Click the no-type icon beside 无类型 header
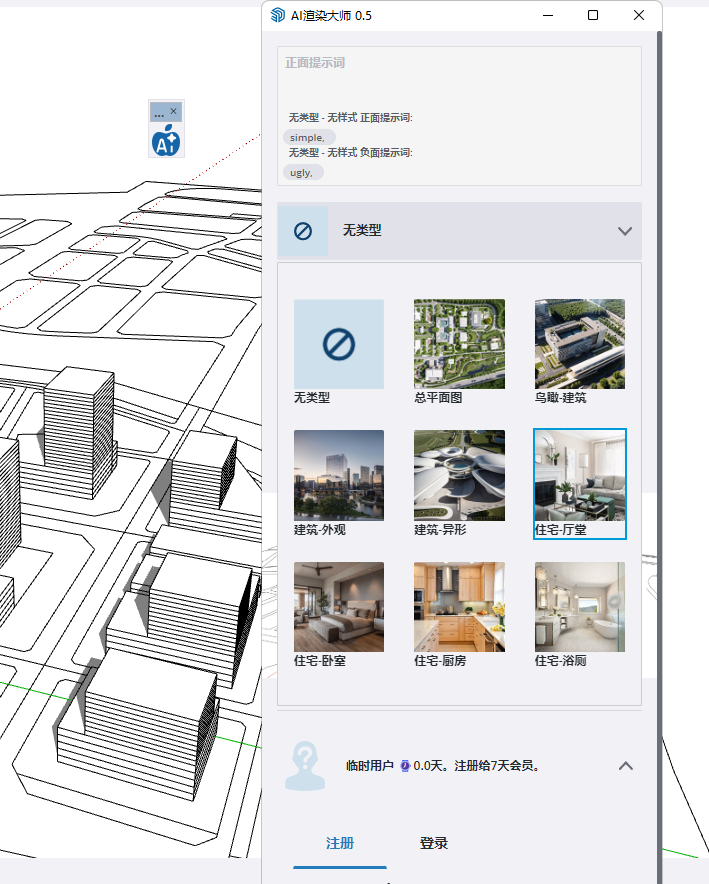Viewport: 709px width, 884px height. pos(303,231)
